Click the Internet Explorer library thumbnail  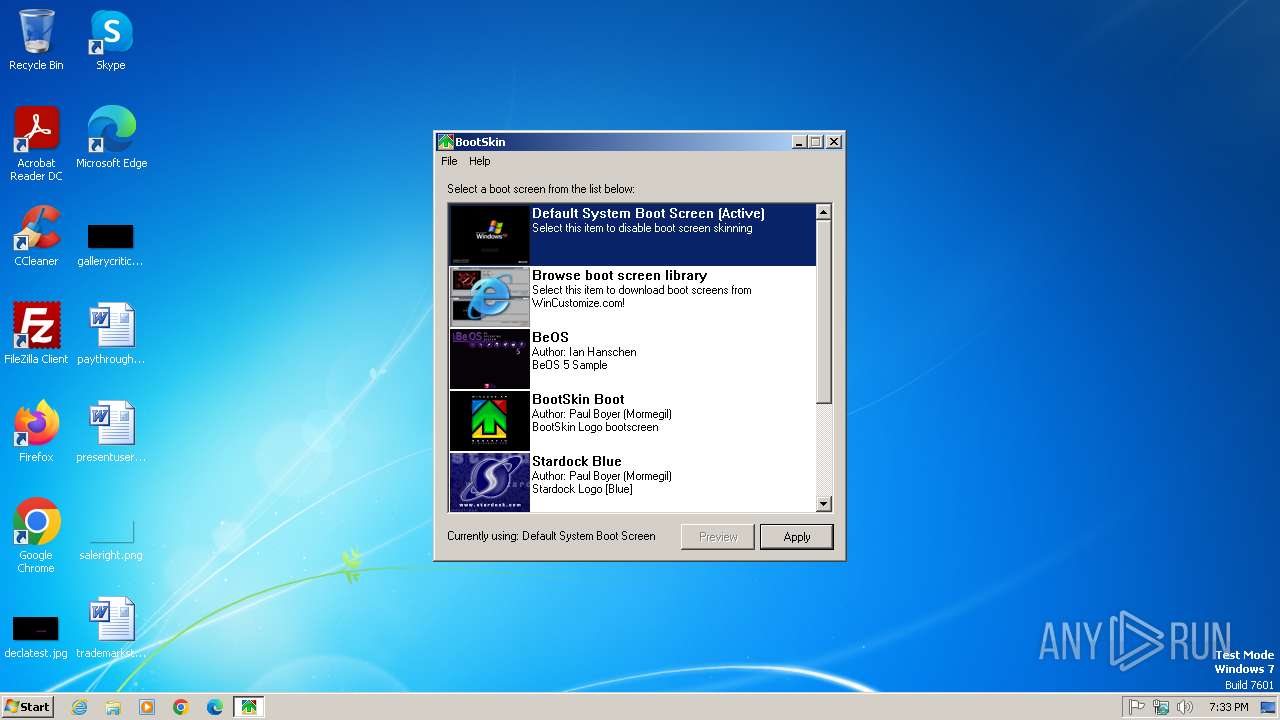point(490,297)
